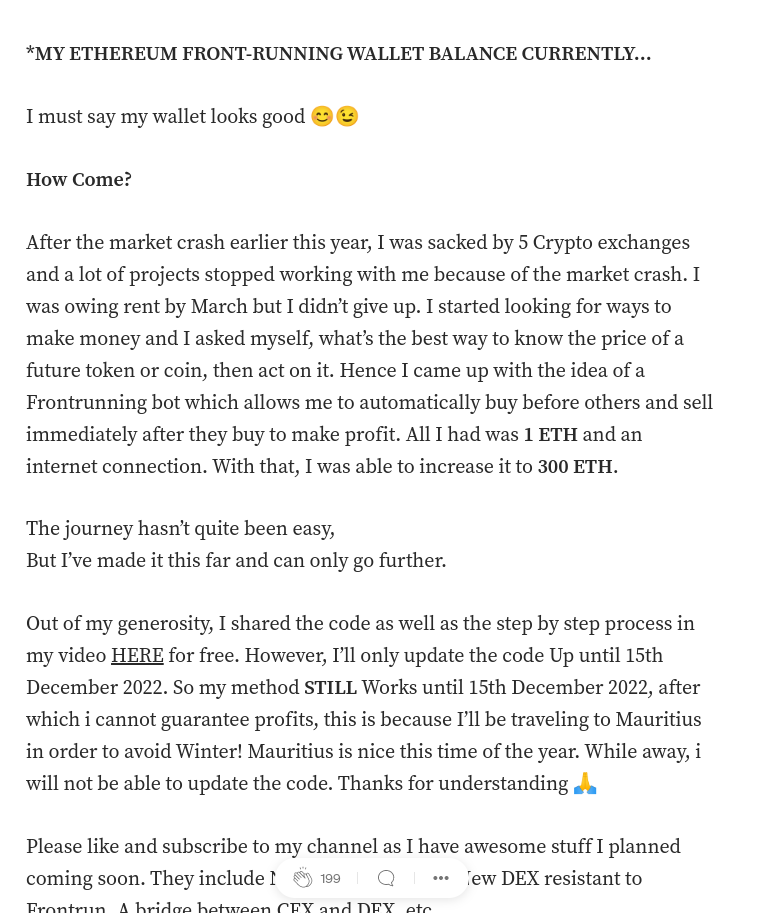The width and height of the screenshot is (767, 913).
Task: Click the winking face emoji
Action: pyautogui.click(x=347, y=116)
